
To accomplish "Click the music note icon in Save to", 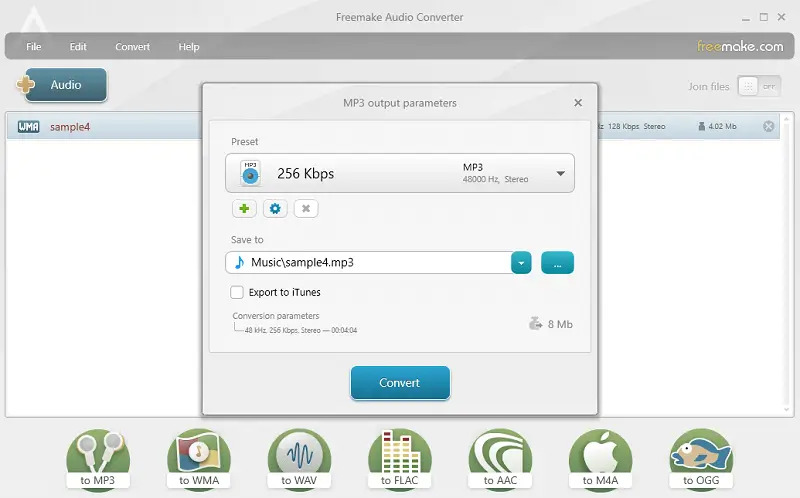I will [239, 262].
